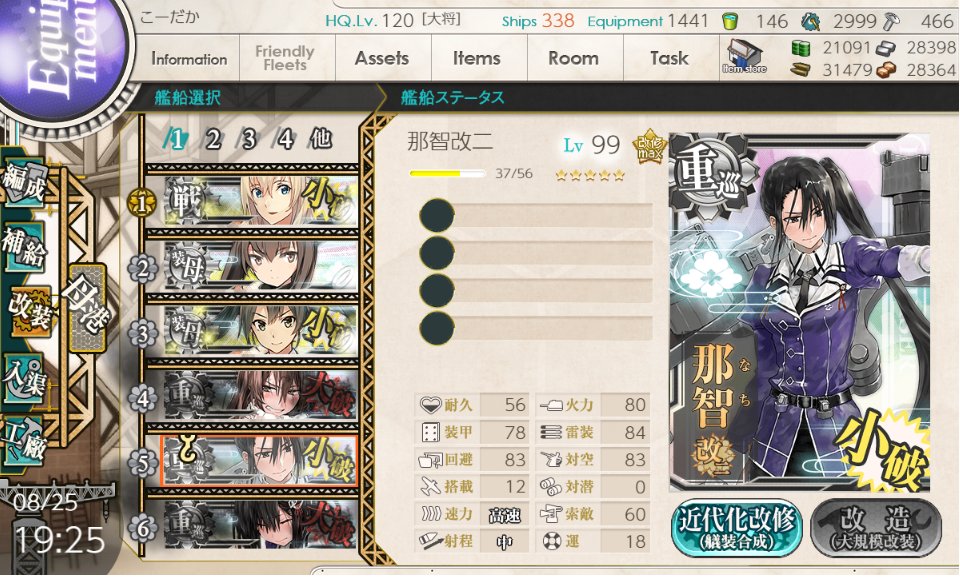Switch to fleet 3 tab

[x=248, y=140]
